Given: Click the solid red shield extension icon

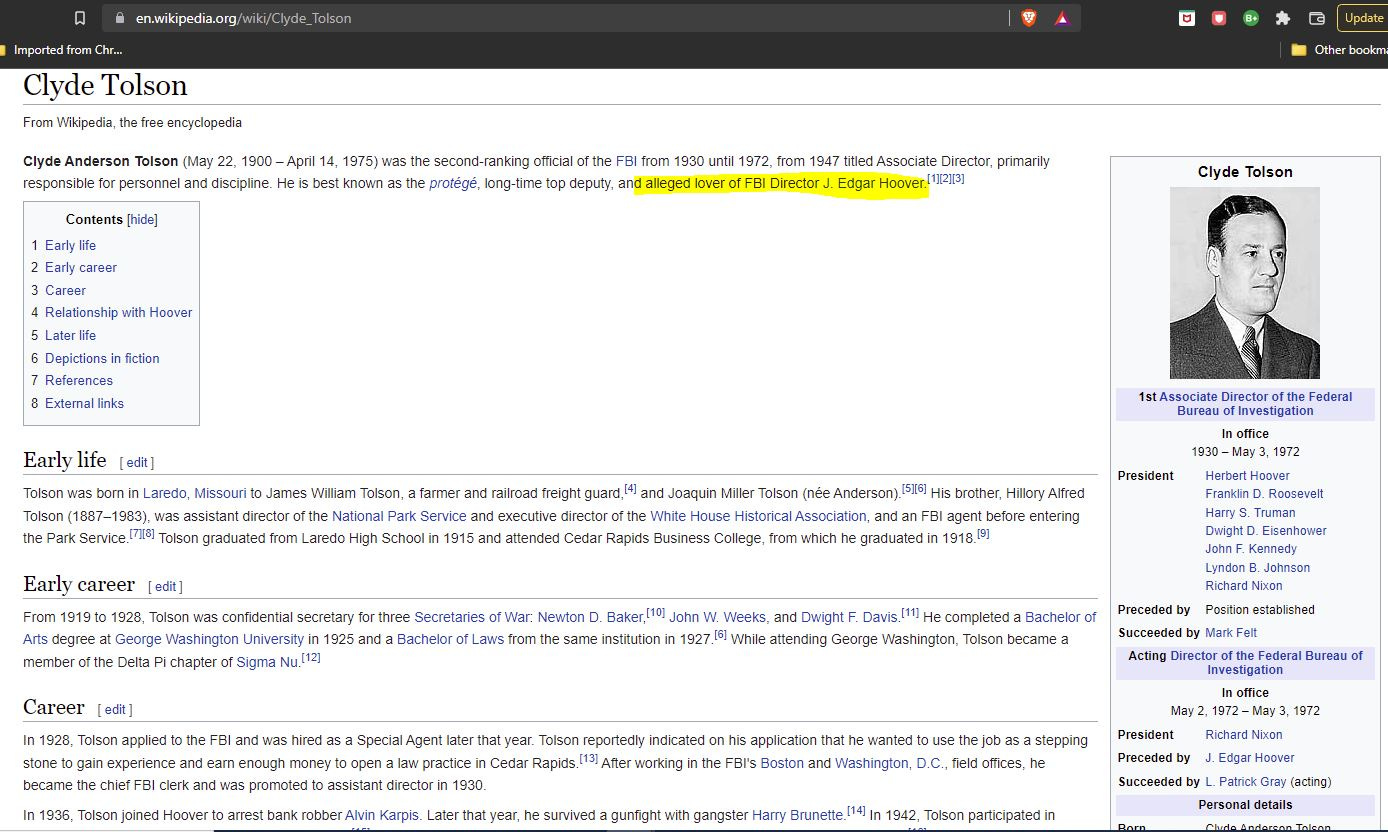Looking at the screenshot, I should pyautogui.click(x=1219, y=18).
